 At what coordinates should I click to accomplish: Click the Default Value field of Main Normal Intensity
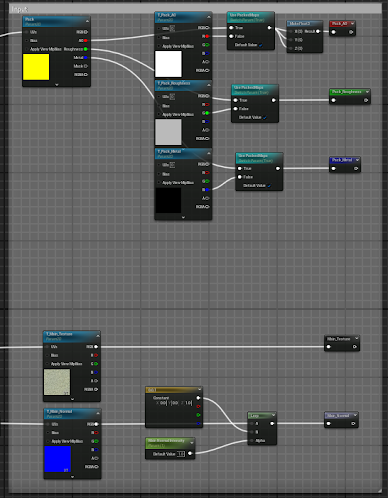[180, 454]
